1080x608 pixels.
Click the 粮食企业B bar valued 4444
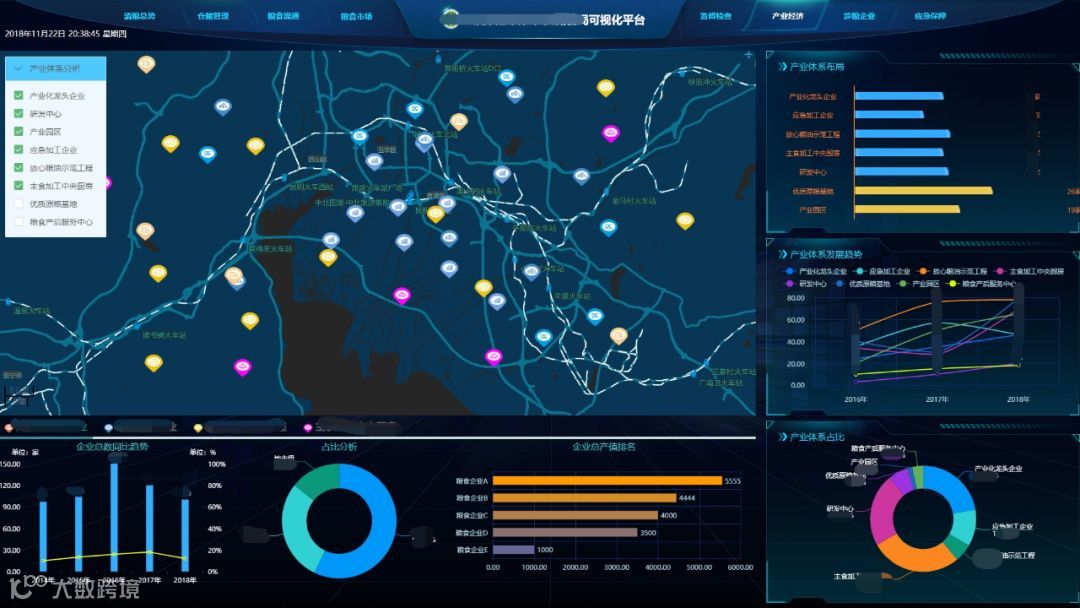point(585,498)
